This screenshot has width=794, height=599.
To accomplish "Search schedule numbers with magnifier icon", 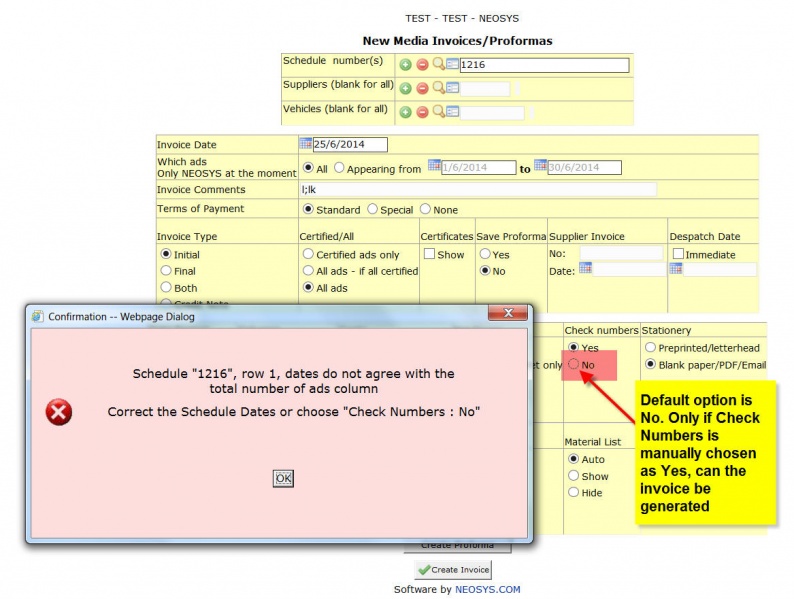I will pyautogui.click(x=439, y=64).
